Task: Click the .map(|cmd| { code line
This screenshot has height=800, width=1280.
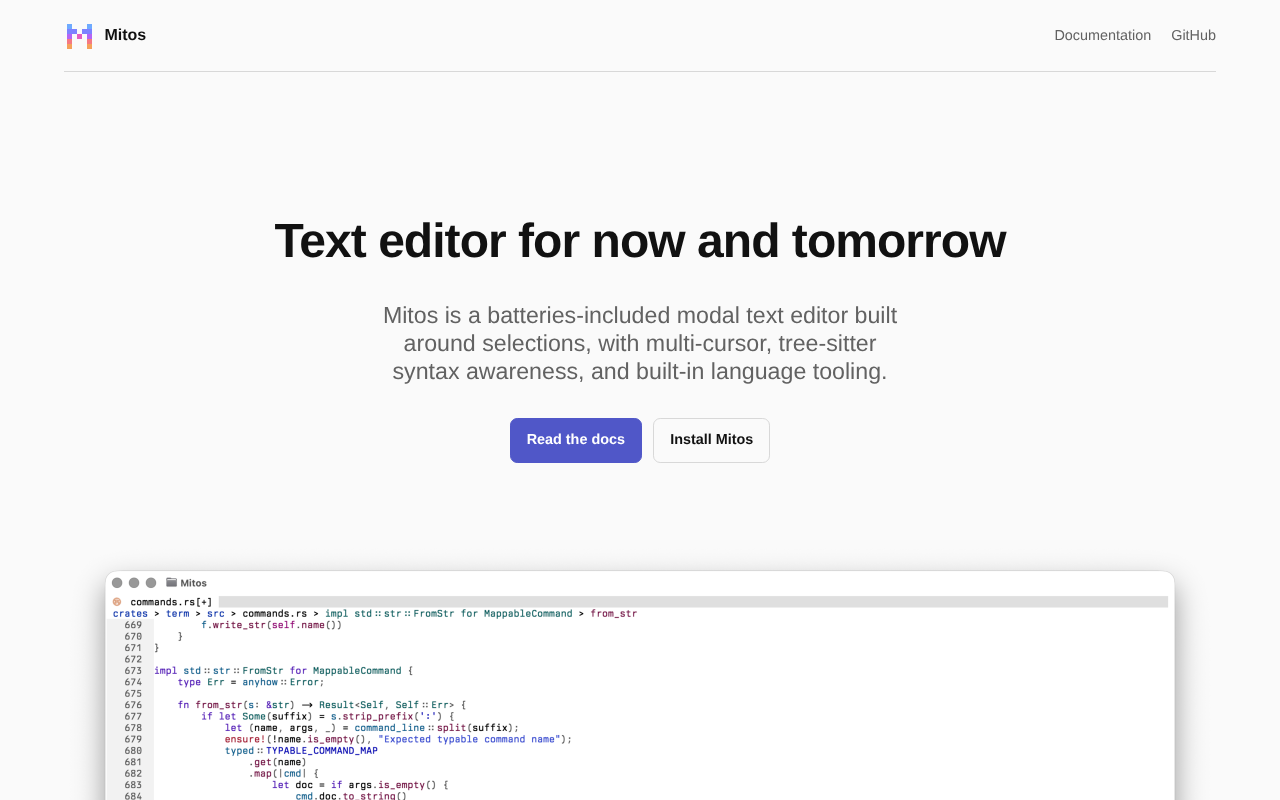Action: click(284, 774)
